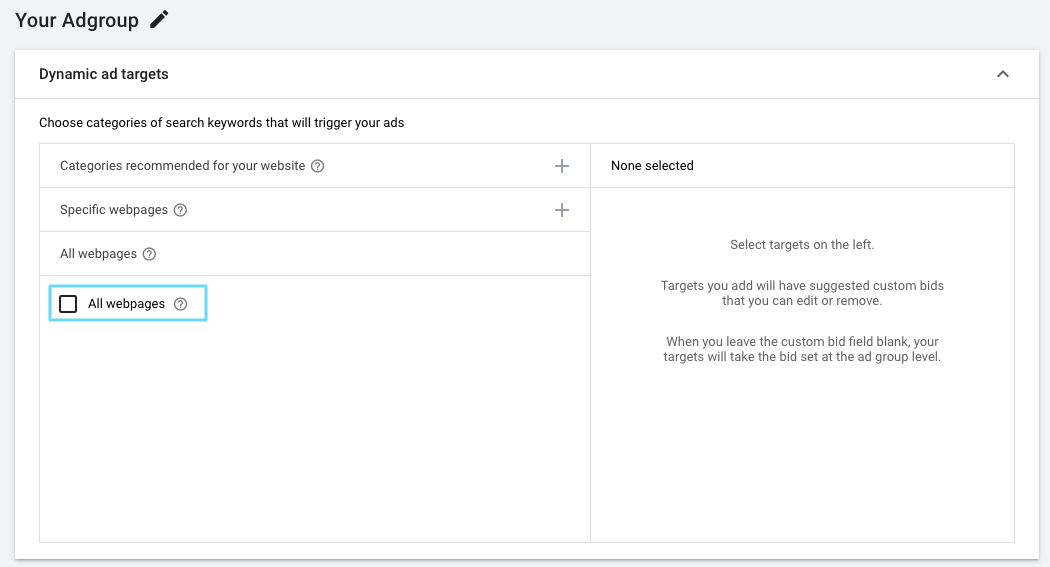Click the Your Adgroup title text
Image resolution: width=1050 pixels, height=567 pixels.
77,19
